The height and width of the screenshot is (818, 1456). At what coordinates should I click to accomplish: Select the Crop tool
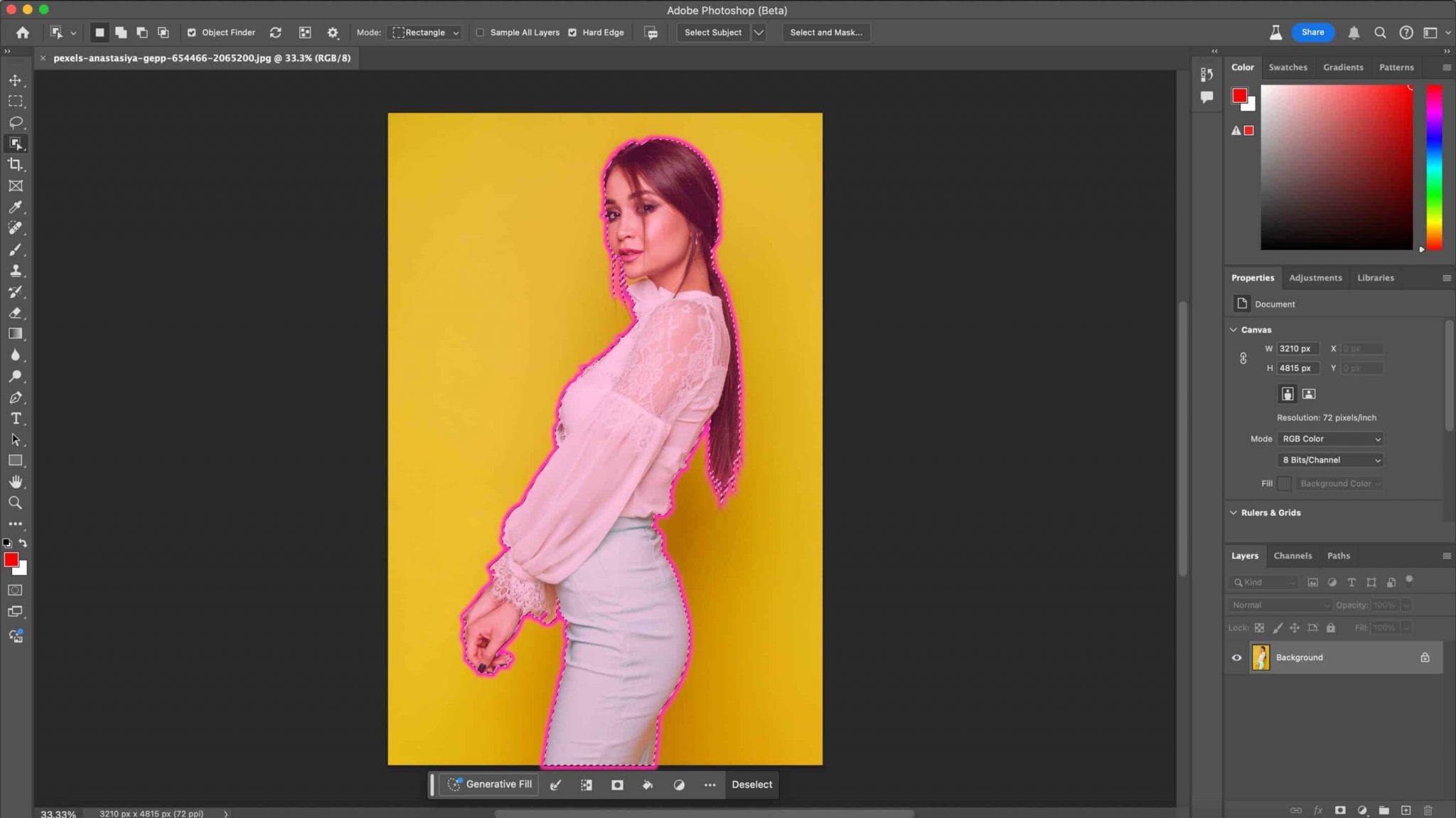click(x=16, y=165)
